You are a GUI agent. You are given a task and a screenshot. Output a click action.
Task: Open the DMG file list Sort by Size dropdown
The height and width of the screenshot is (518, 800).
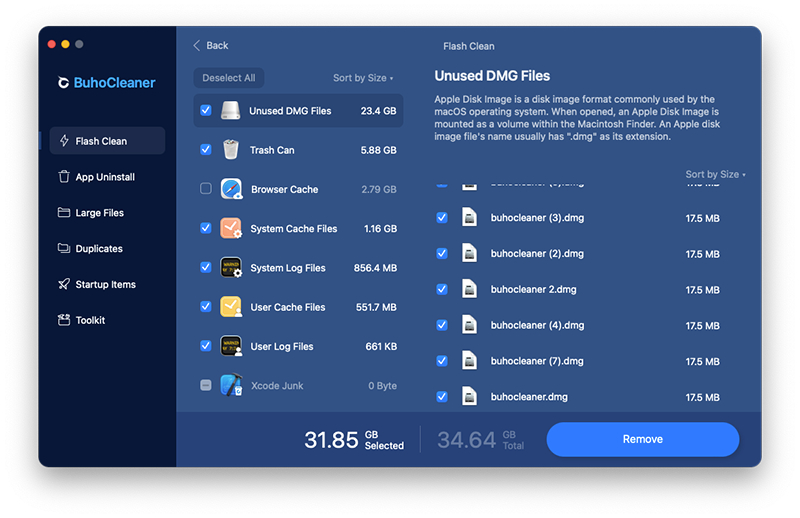715,174
